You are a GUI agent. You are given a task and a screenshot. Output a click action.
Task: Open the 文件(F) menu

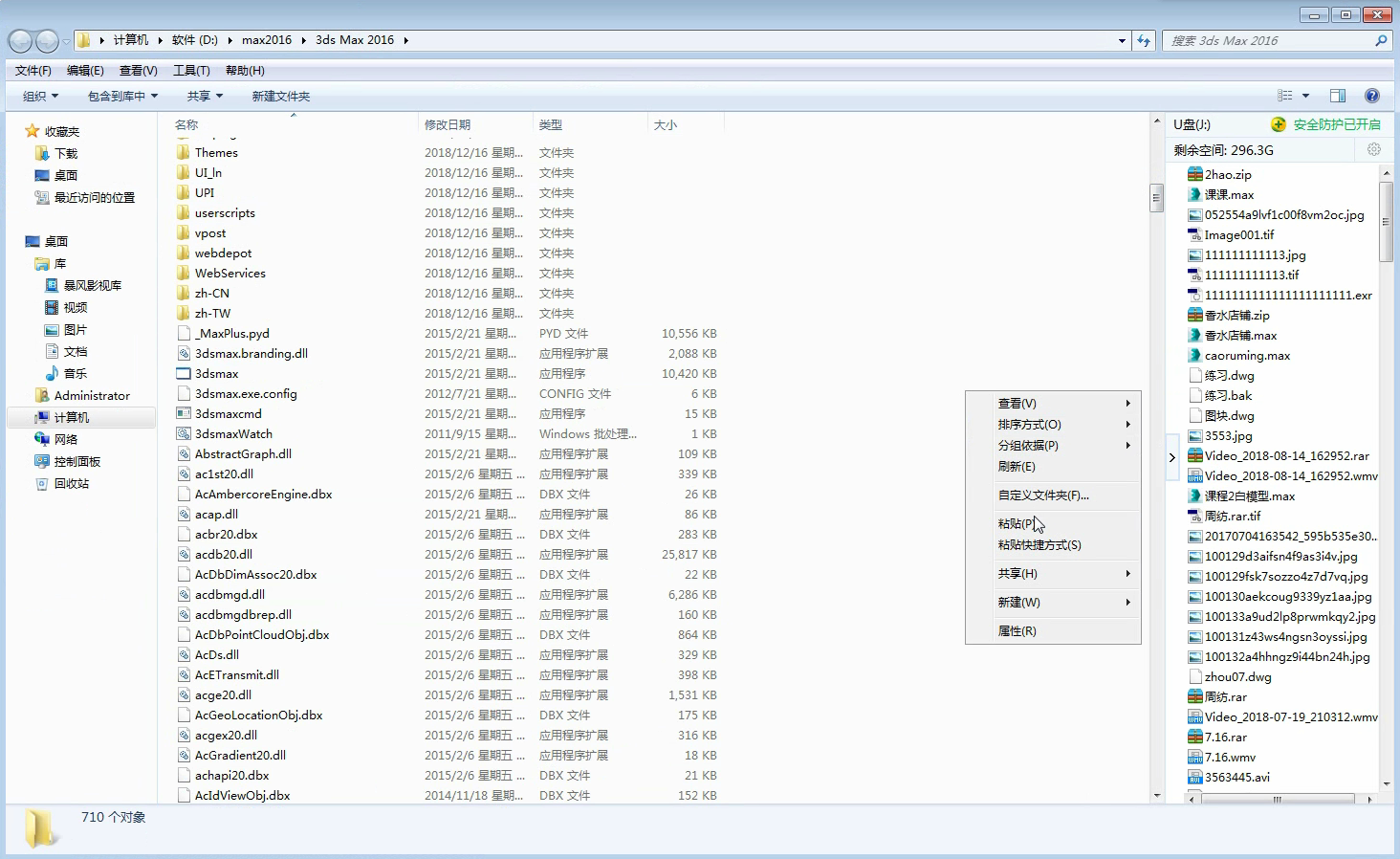point(33,71)
